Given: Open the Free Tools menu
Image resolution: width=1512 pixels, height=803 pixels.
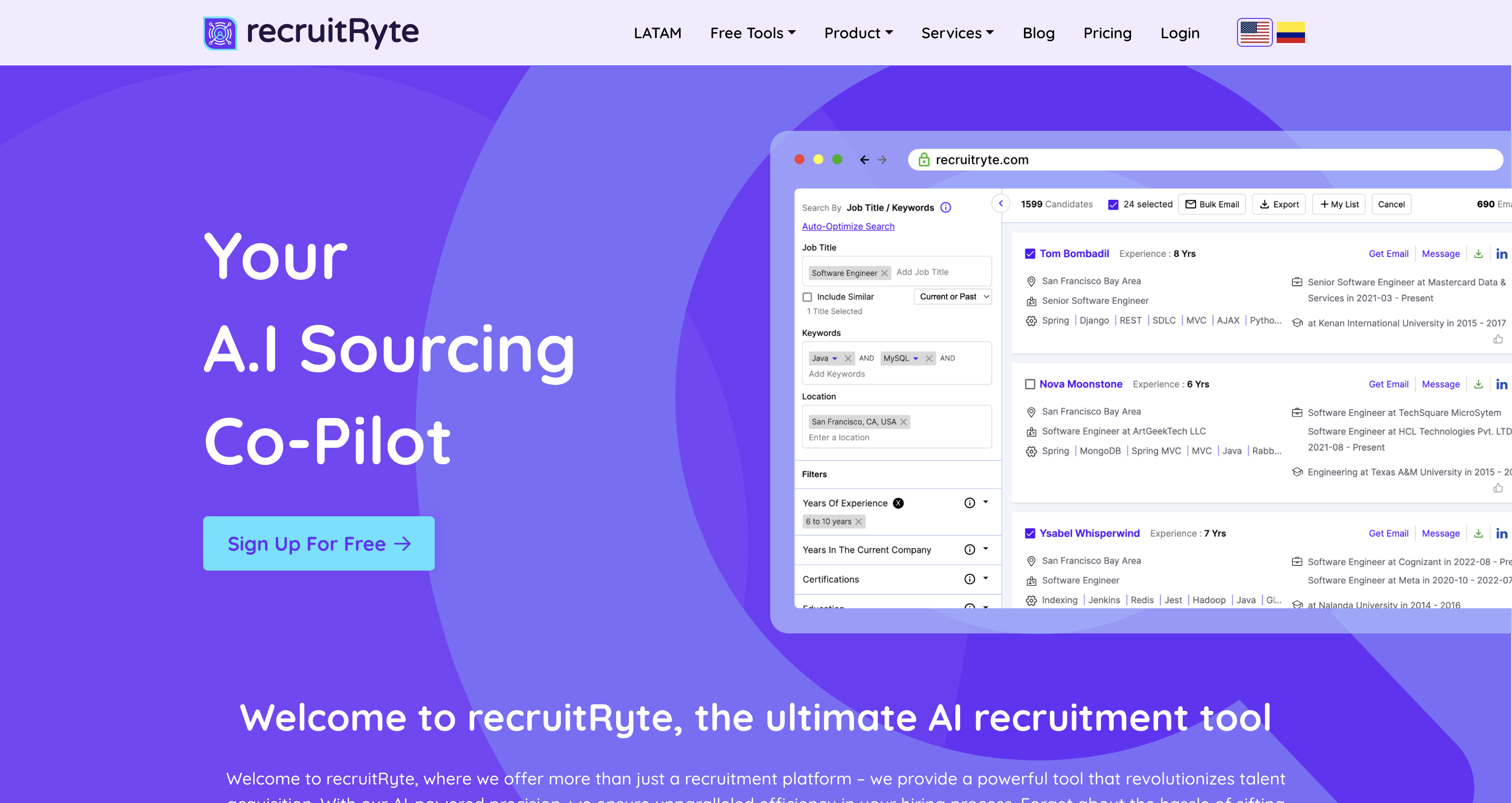Looking at the screenshot, I should point(753,33).
